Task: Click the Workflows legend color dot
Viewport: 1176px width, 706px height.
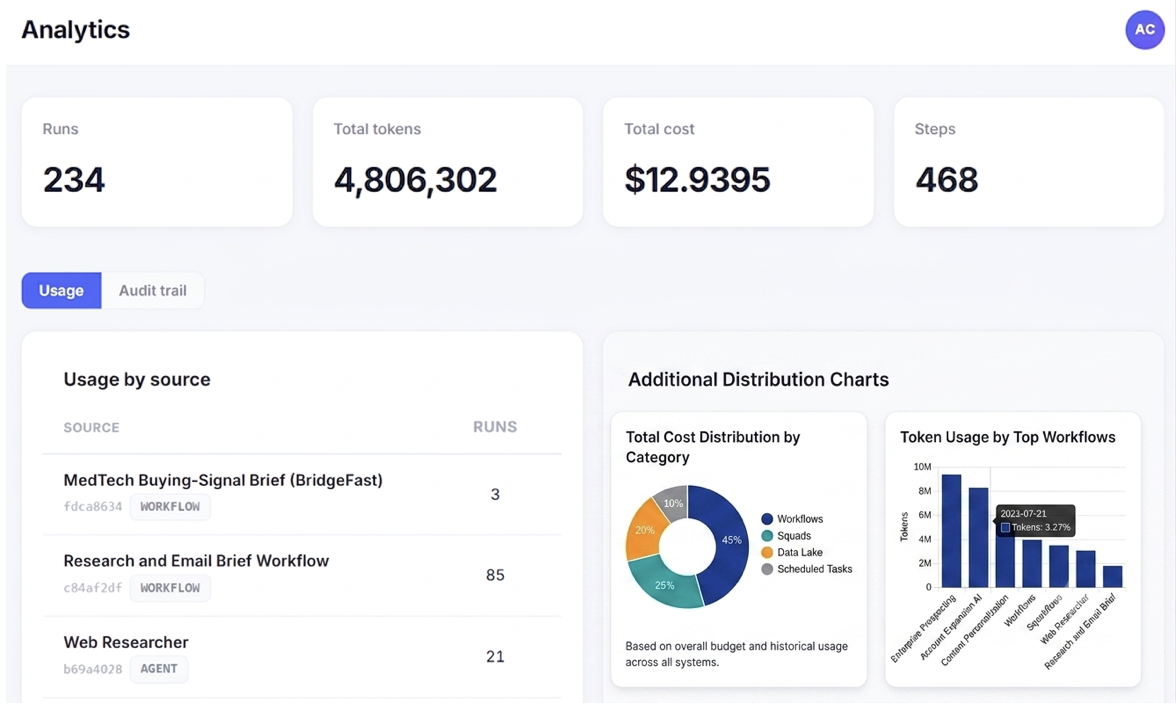Action: pyautogui.click(x=766, y=519)
